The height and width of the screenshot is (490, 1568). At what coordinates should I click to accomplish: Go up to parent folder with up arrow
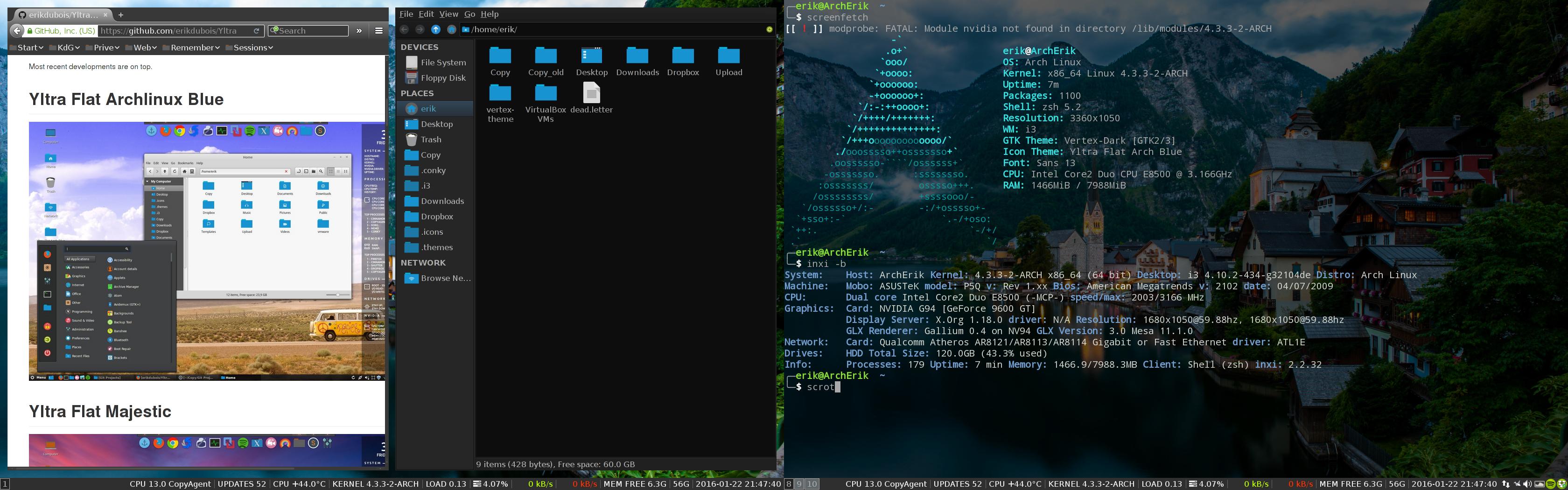436,29
